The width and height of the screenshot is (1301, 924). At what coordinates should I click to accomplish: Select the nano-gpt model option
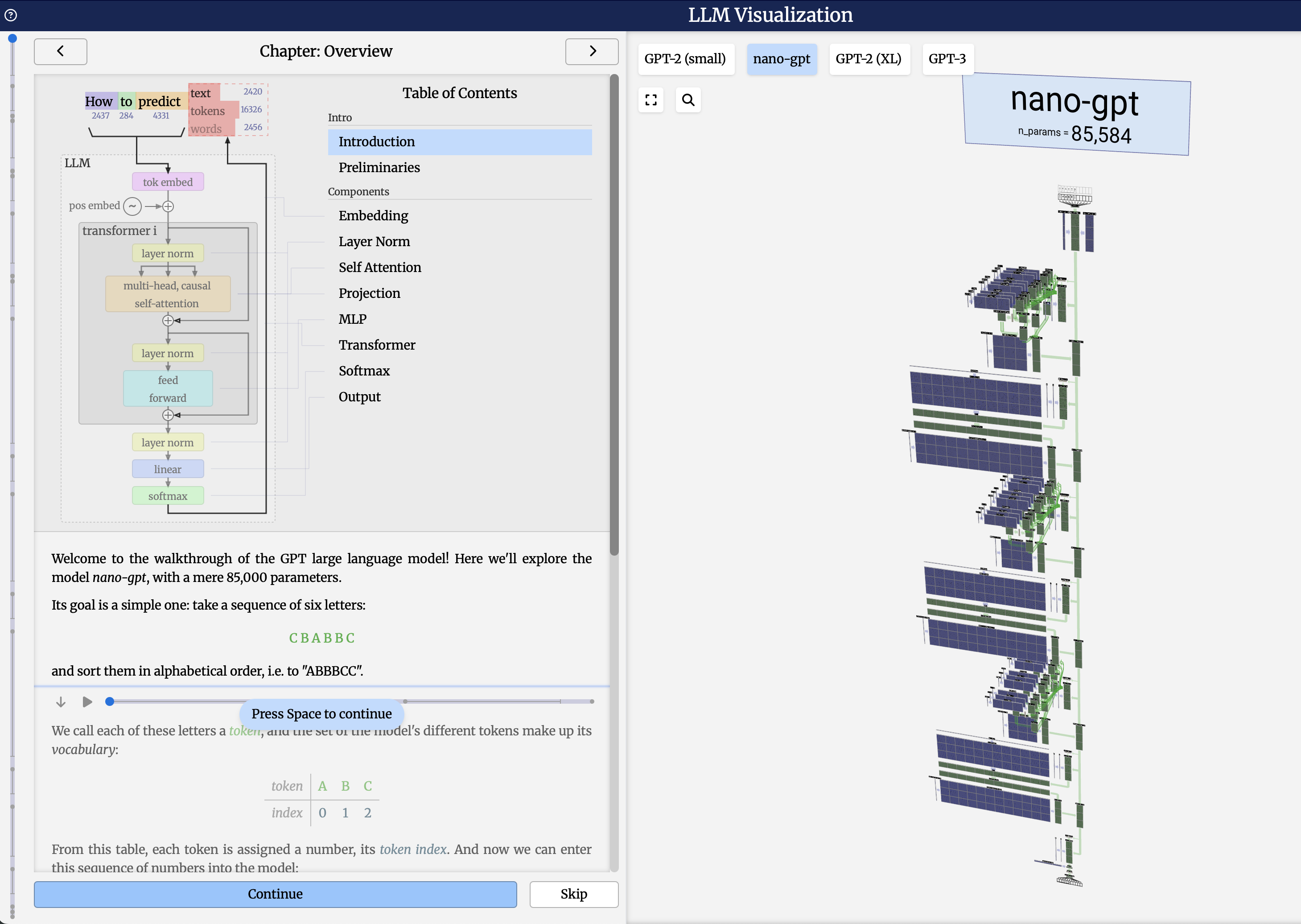(x=781, y=59)
